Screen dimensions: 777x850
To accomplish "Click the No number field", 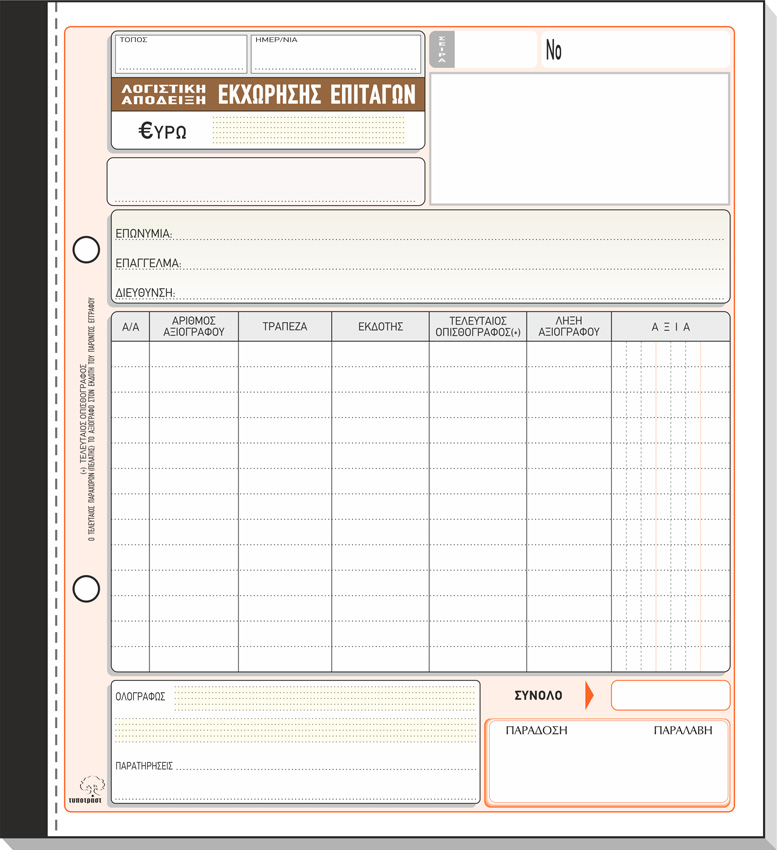I will tap(637, 49).
